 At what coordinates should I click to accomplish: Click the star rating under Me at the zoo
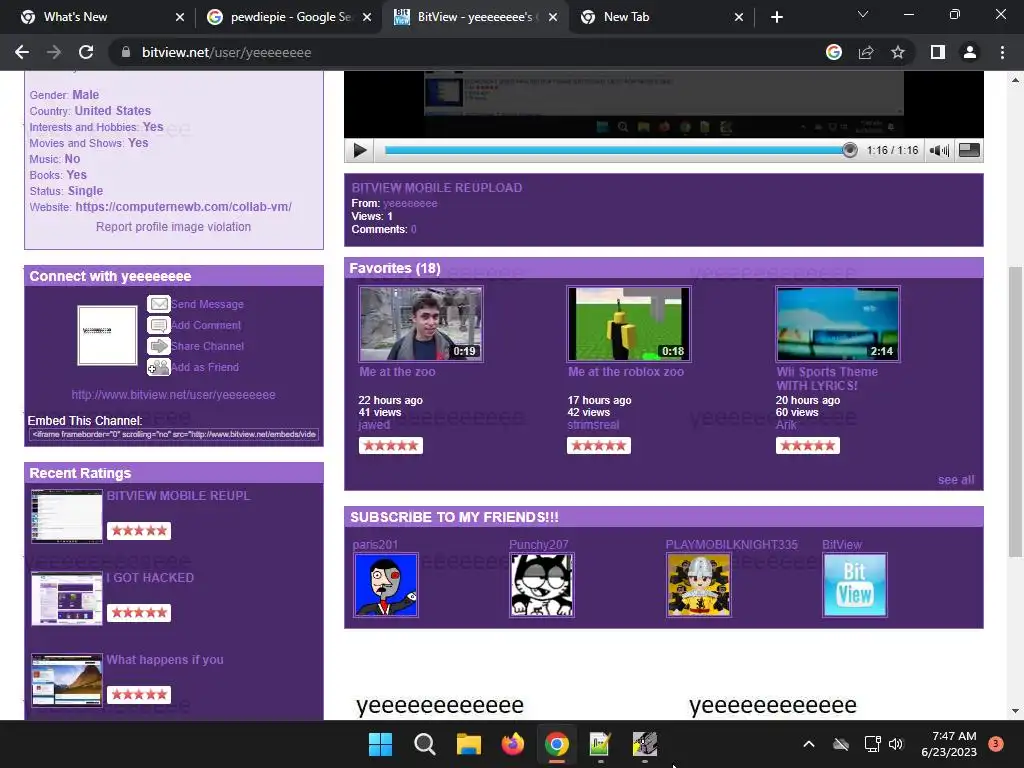pyautogui.click(x=391, y=445)
